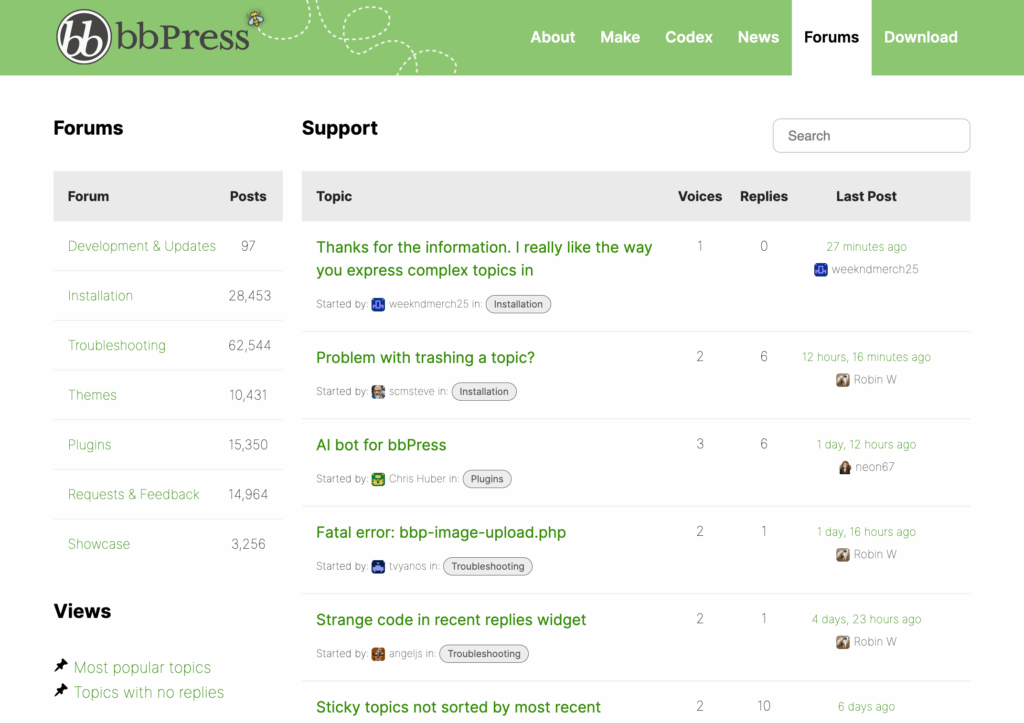Open the News menu item
1024x723 pixels.
point(758,37)
